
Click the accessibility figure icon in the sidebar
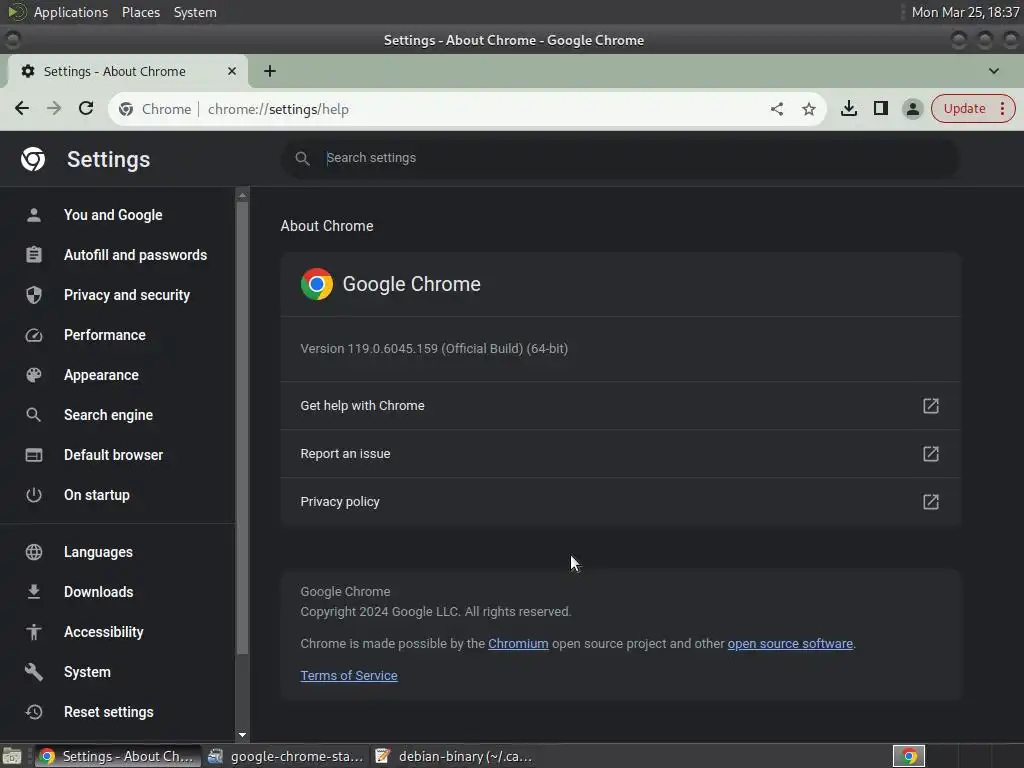click(x=34, y=632)
